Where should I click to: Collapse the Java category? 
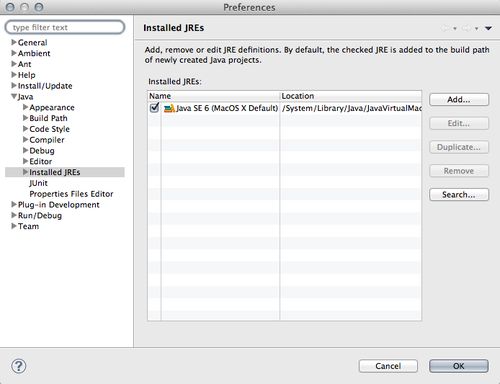pyautogui.click(x=14, y=97)
